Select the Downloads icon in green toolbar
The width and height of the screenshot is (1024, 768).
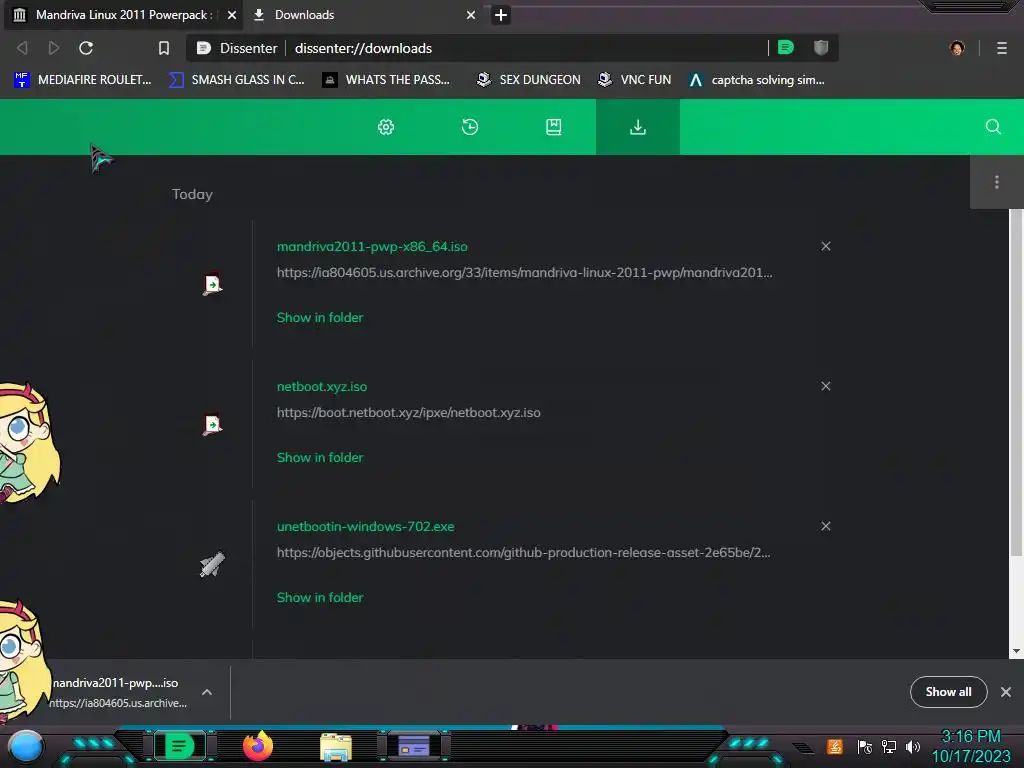point(637,127)
